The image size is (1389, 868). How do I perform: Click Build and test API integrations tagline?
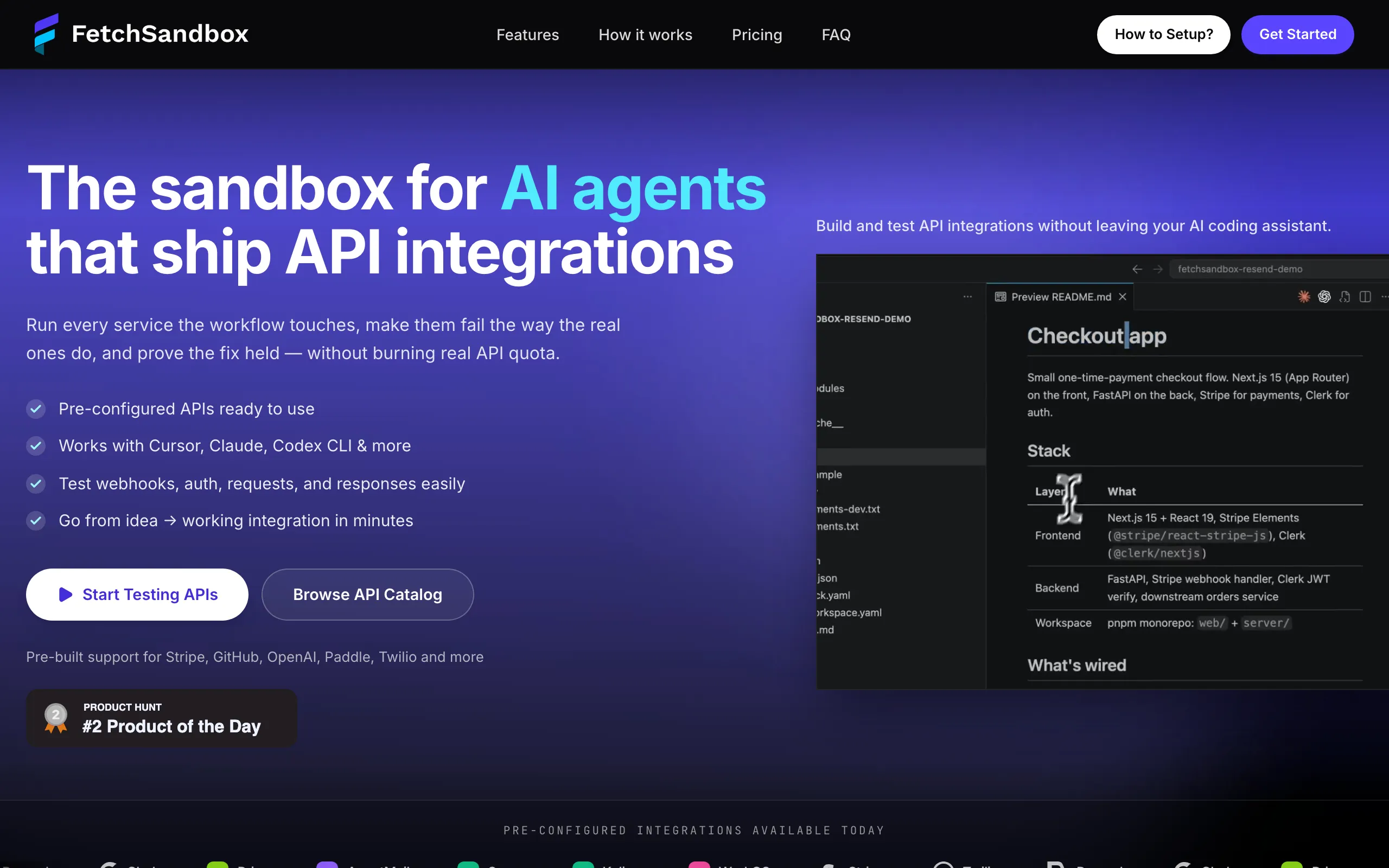tap(1073, 226)
